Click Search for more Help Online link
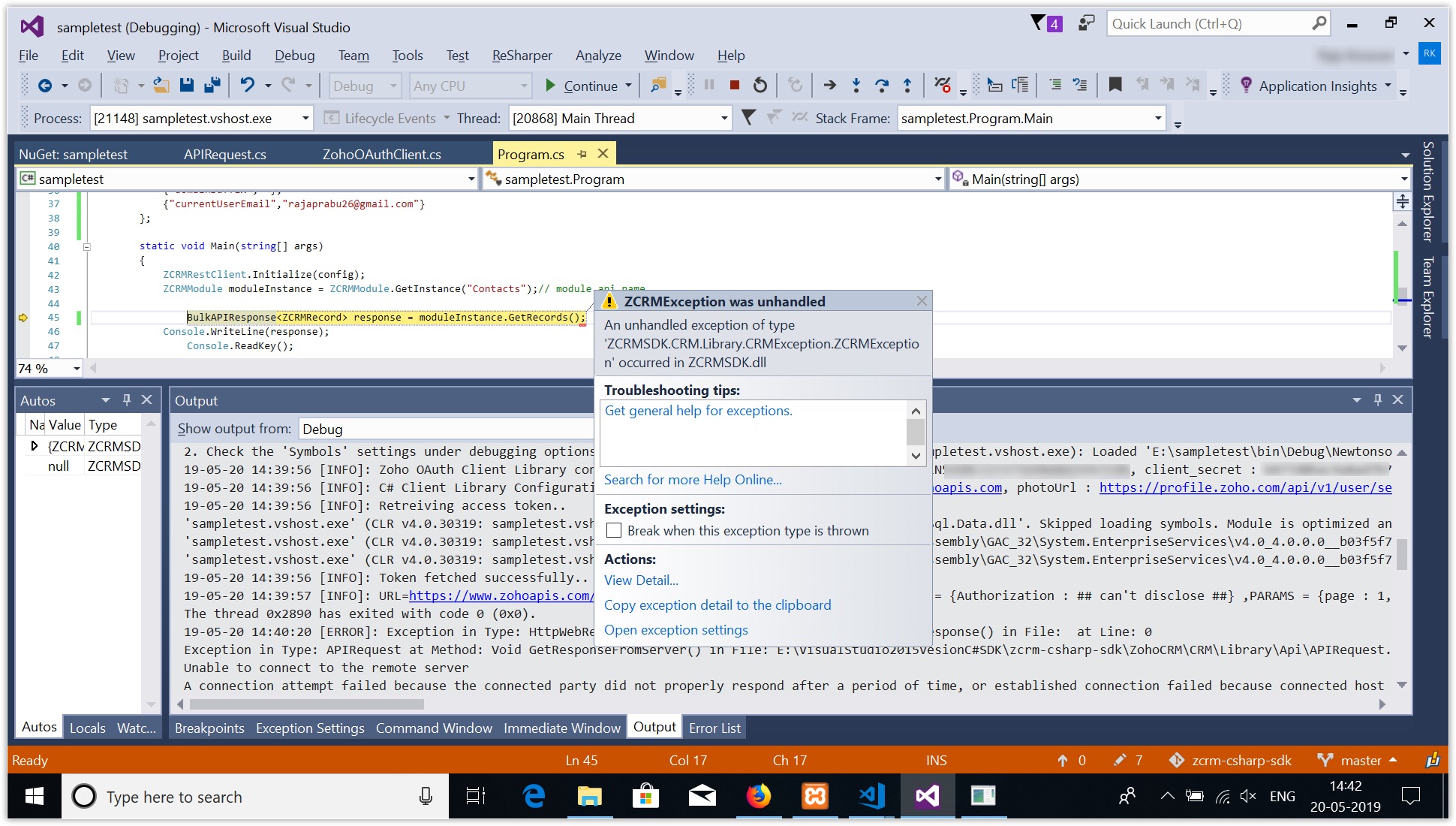 click(693, 480)
